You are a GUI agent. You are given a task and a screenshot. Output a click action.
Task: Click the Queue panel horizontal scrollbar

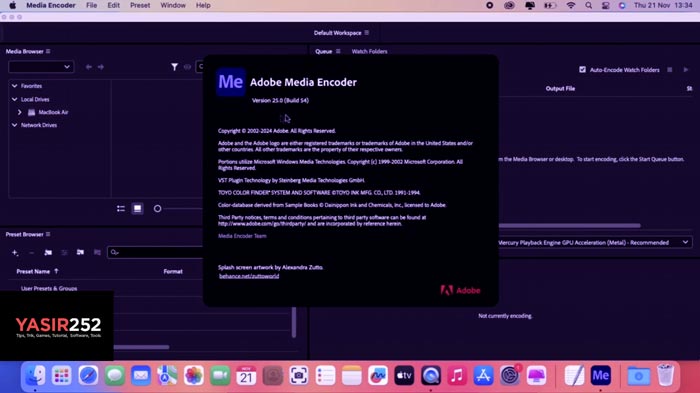click(x=570, y=226)
